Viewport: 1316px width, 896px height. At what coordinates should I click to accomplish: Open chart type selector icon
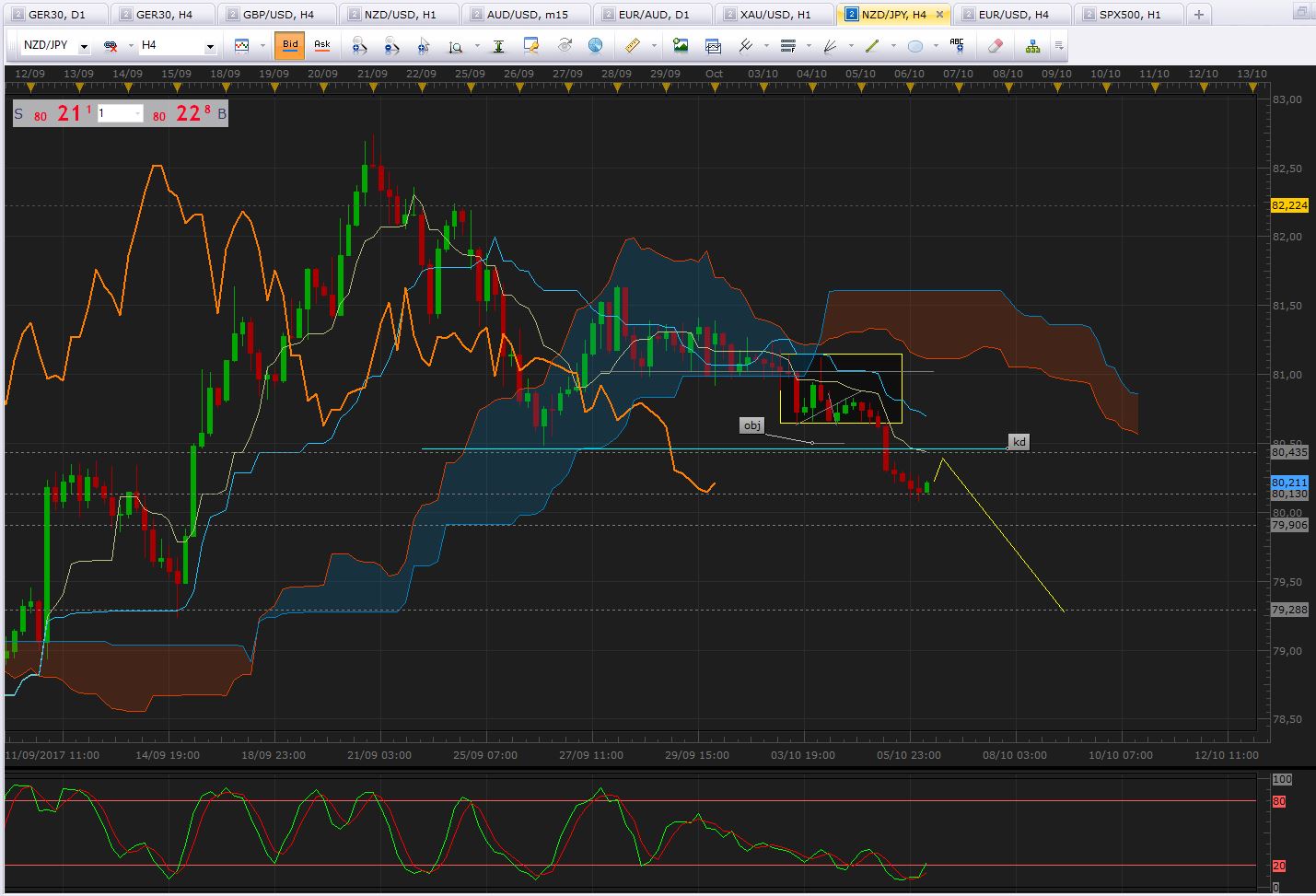[x=242, y=46]
